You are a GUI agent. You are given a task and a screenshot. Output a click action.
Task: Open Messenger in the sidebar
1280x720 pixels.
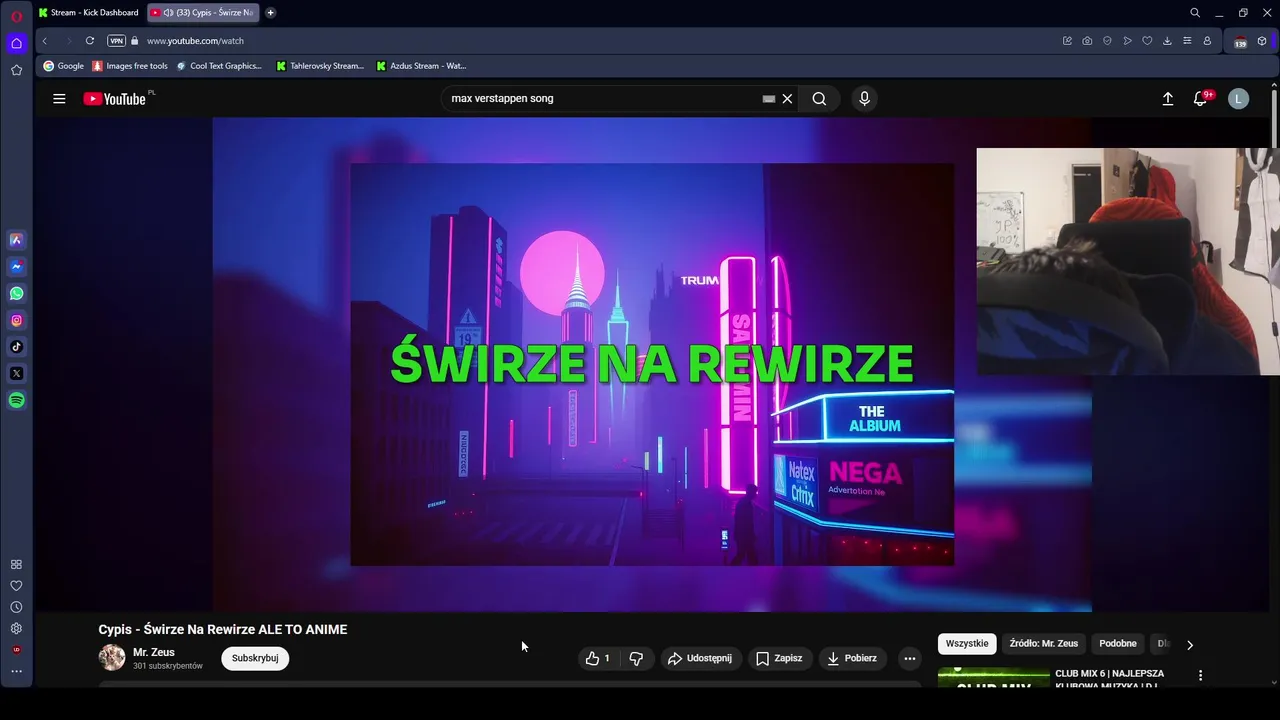click(16, 267)
